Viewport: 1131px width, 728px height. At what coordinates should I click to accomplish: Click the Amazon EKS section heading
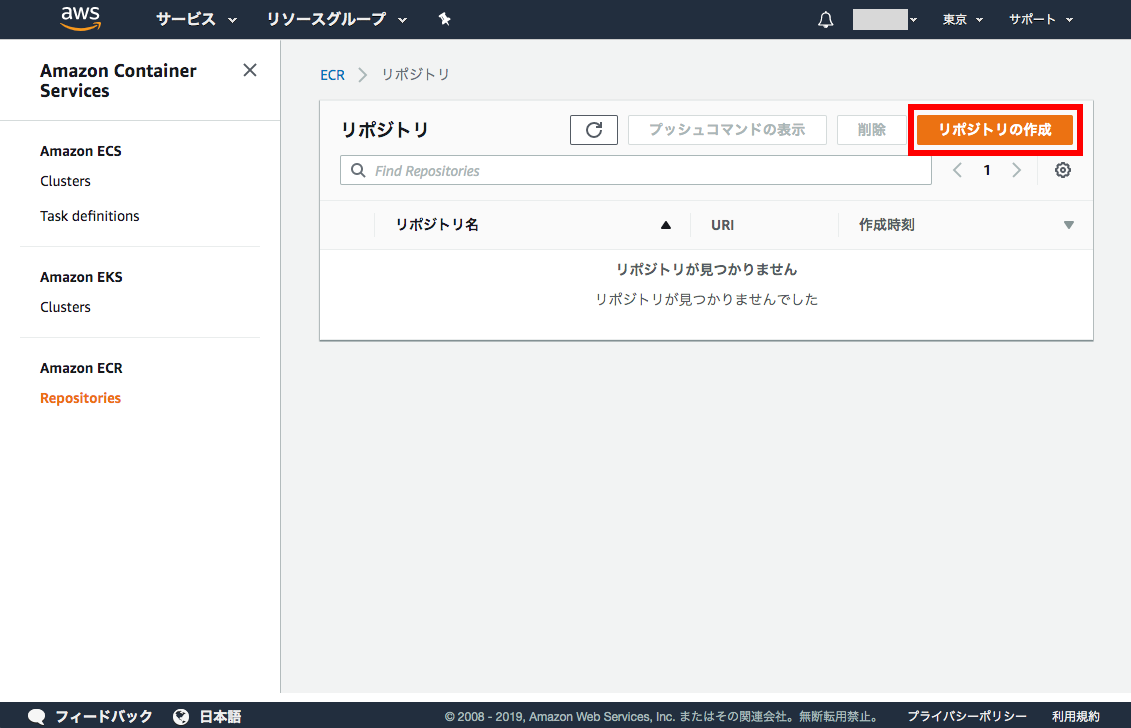click(81, 277)
